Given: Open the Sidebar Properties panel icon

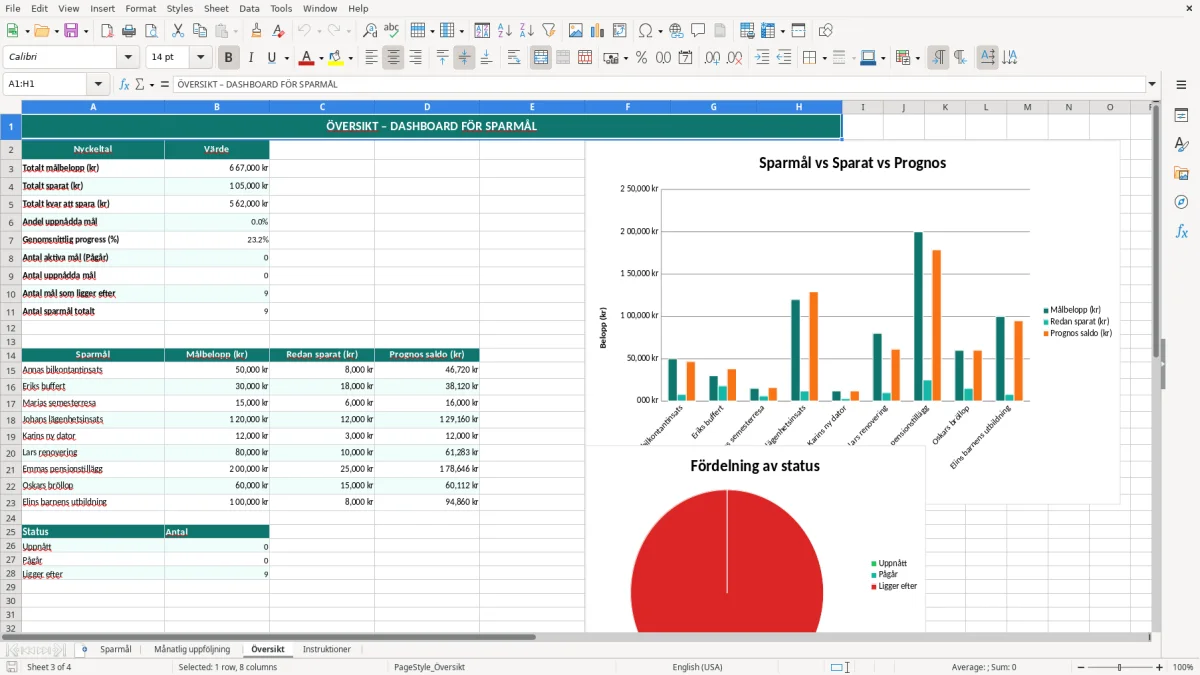Looking at the screenshot, I should click(1181, 116).
